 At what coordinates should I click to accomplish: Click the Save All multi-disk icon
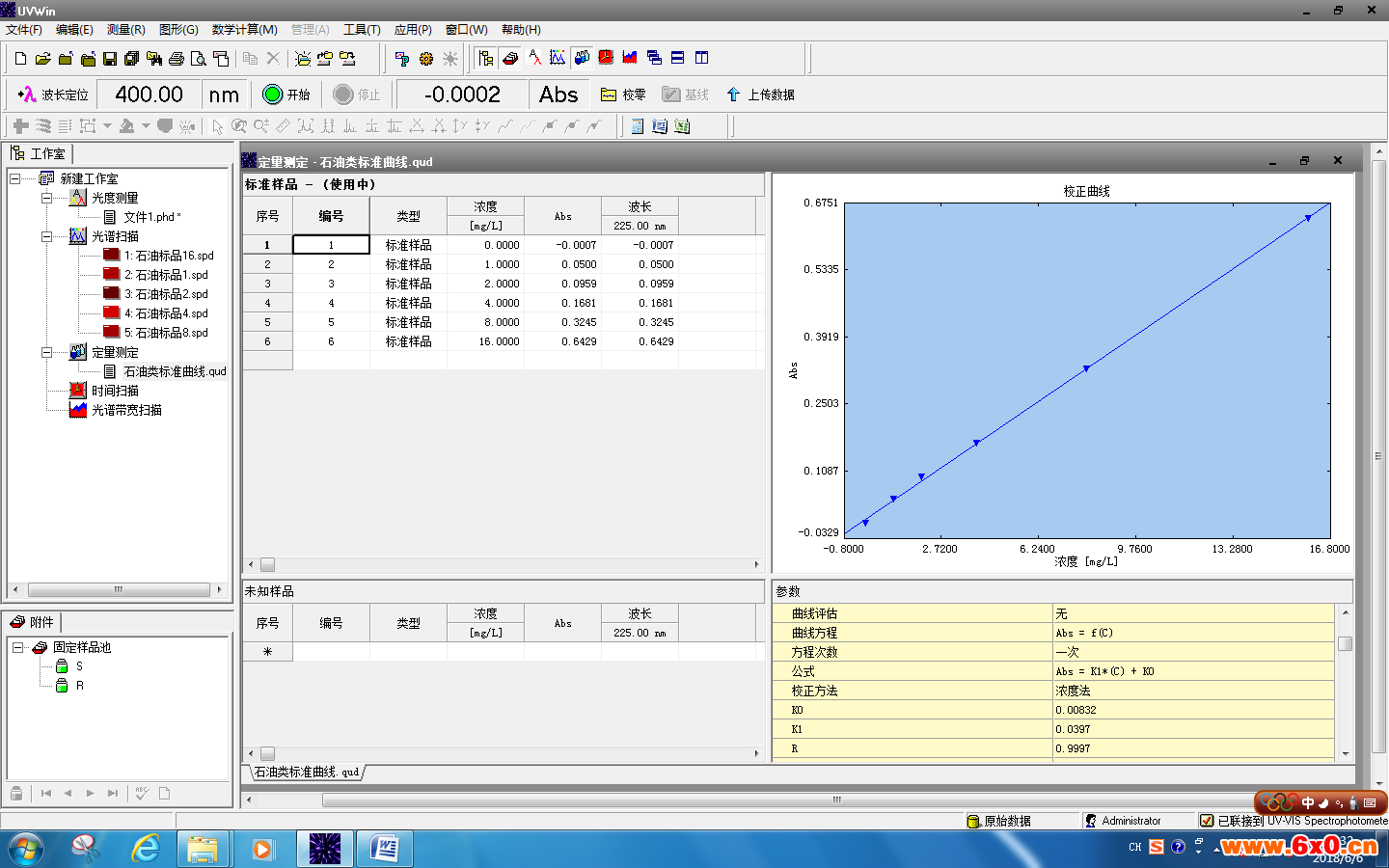click(132, 59)
